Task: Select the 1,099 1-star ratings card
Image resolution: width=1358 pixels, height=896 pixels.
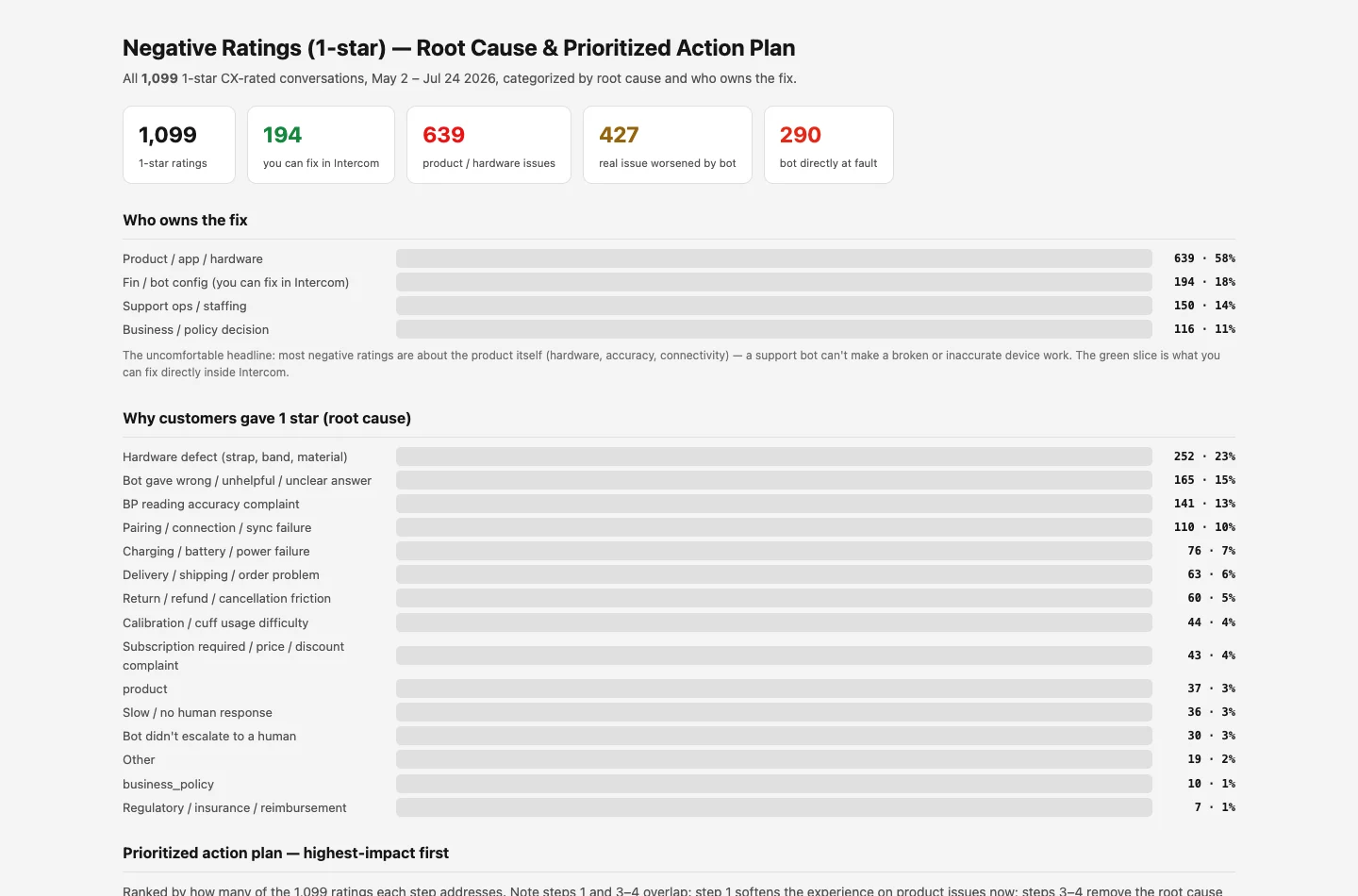Action: 179,144
